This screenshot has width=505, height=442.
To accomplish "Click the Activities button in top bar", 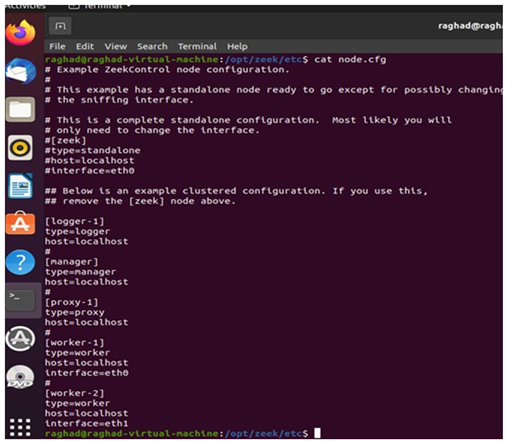I will [x=25, y=7].
